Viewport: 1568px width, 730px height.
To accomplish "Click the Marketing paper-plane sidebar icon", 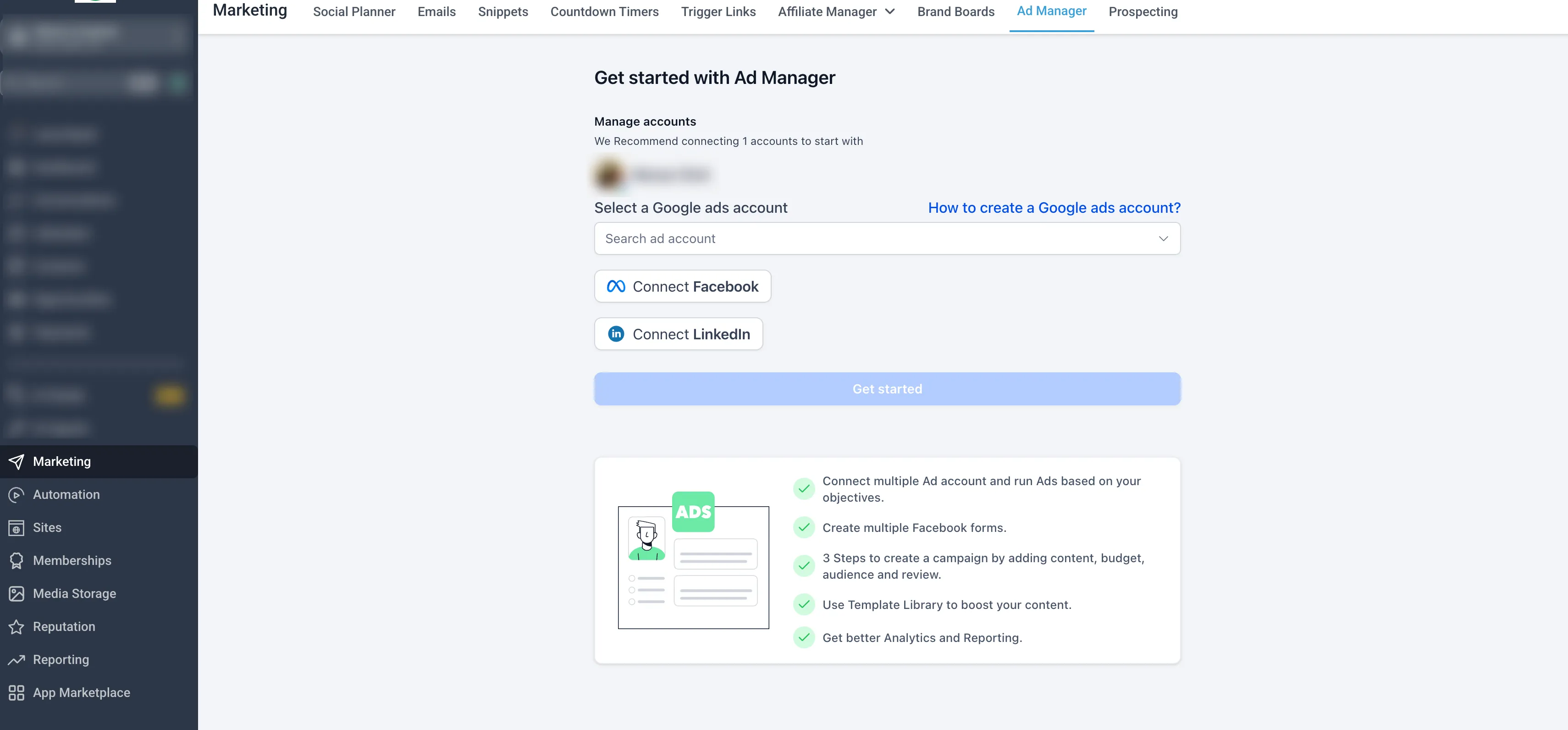I will [17, 461].
